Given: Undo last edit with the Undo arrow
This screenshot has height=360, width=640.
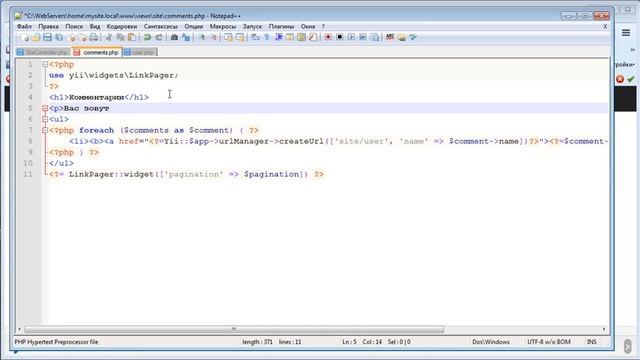Looking at the screenshot, I should (x=147, y=38).
